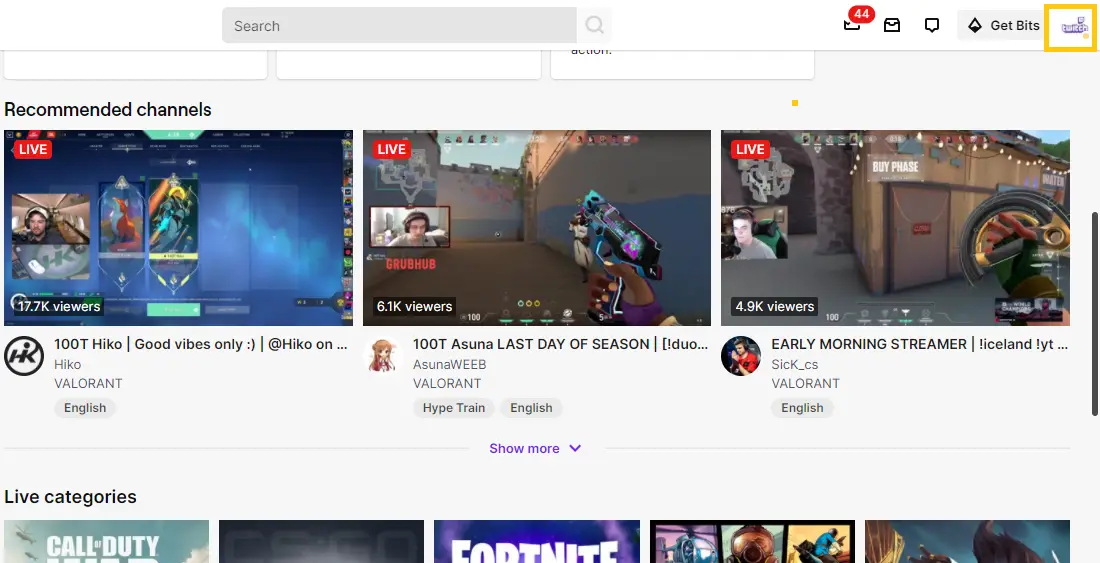Click Hiko's channel avatar logo

click(x=24, y=356)
